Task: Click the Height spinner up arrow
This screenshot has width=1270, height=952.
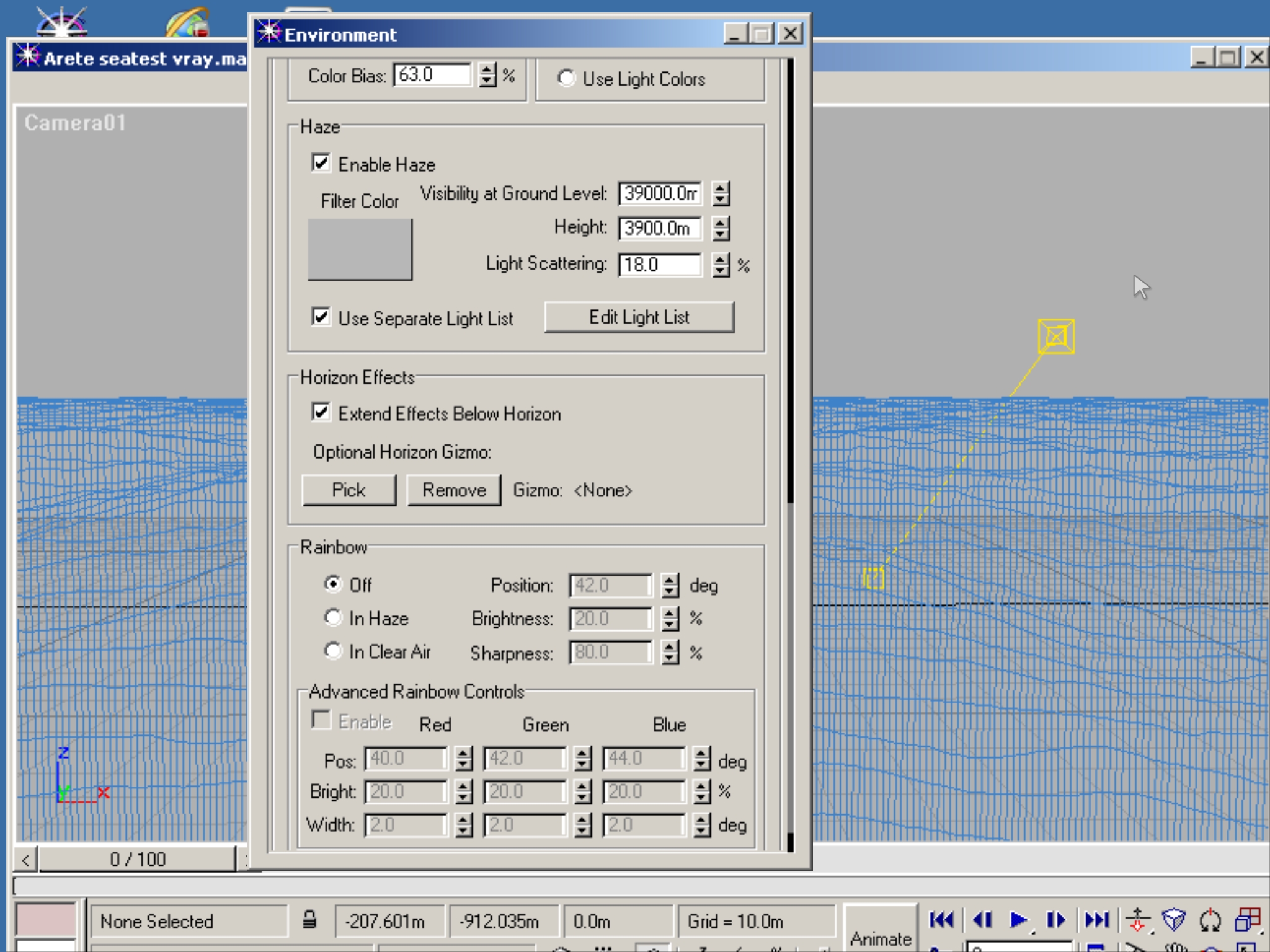Action: (x=720, y=223)
